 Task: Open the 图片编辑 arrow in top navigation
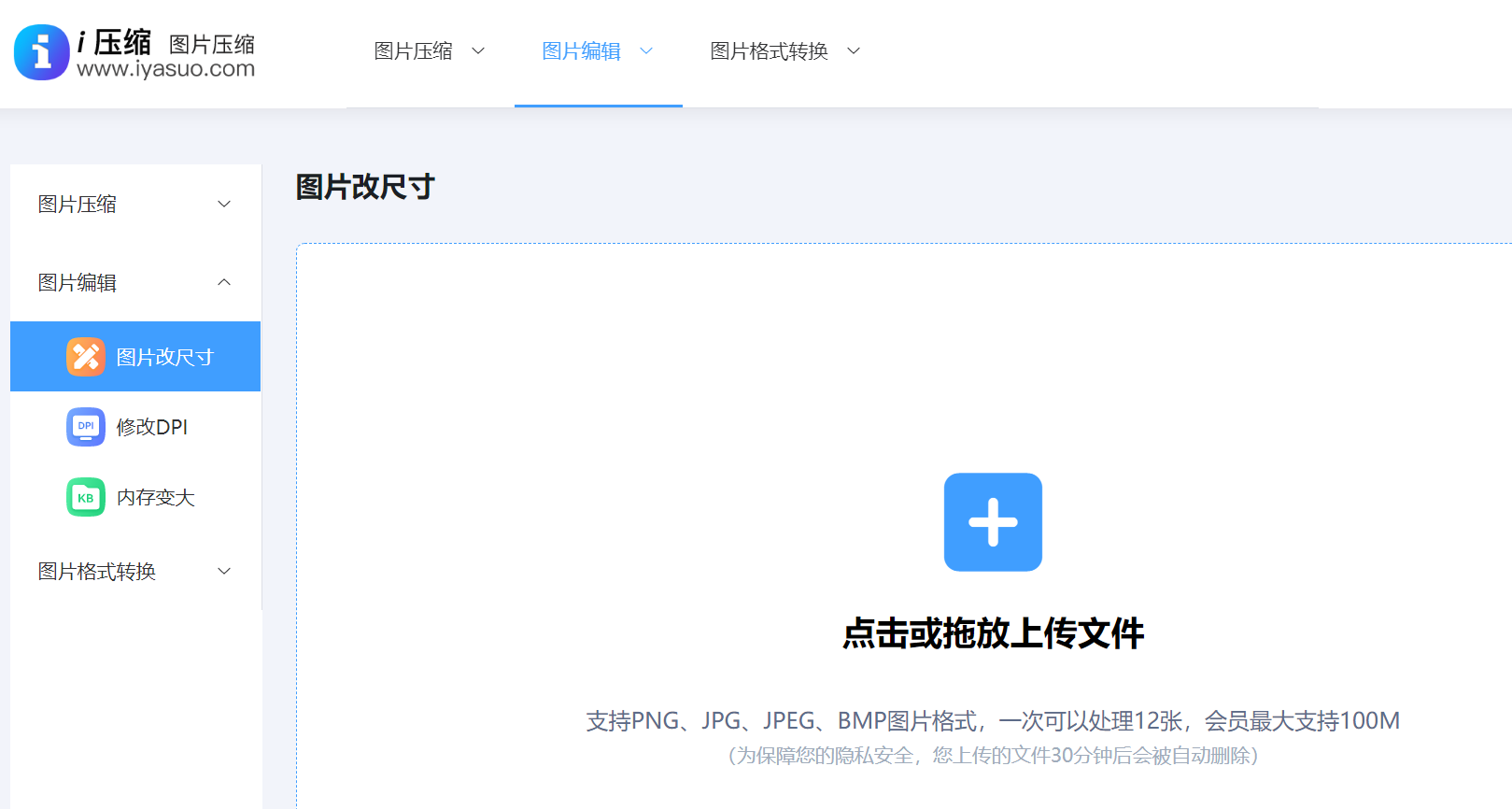click(646, 51)
